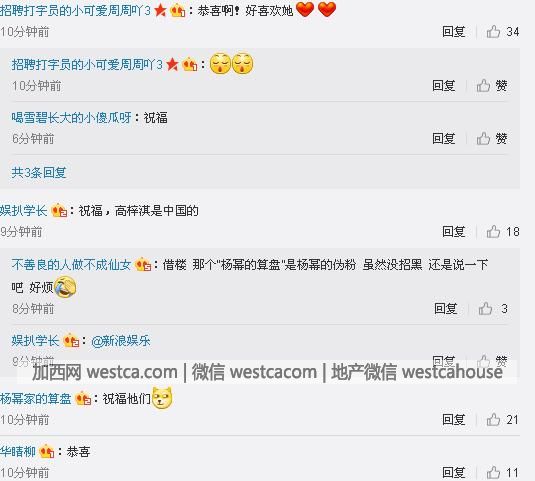Reply to the 借楼 comment posted 8分钟前
The height and width of the screenshot is (481, 535).
(445, 309)
